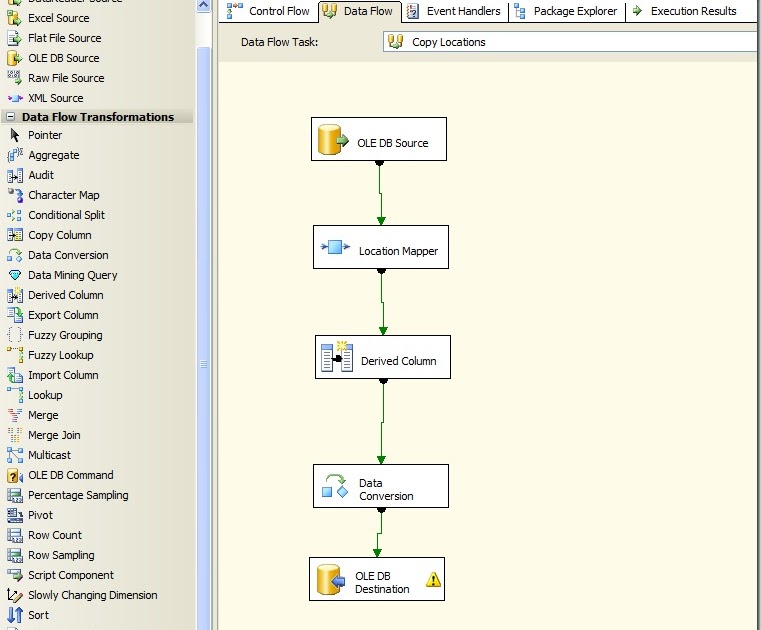Pick the Slowly Changing Dimension icon
This screenshot has height=630, width=761.
[x=14, y=595]
